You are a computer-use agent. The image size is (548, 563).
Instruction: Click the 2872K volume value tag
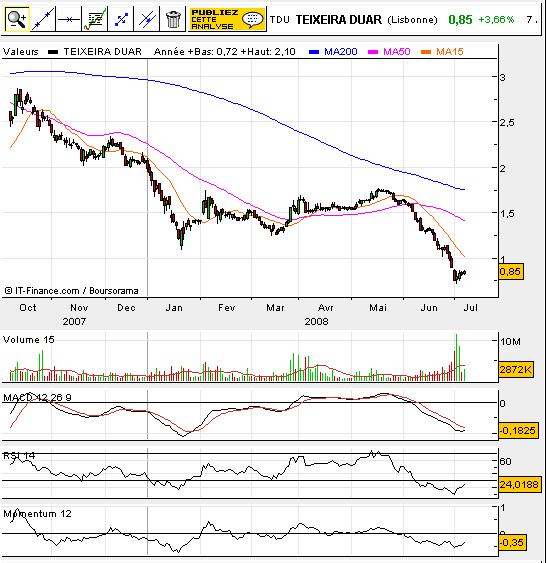[516, 369]
